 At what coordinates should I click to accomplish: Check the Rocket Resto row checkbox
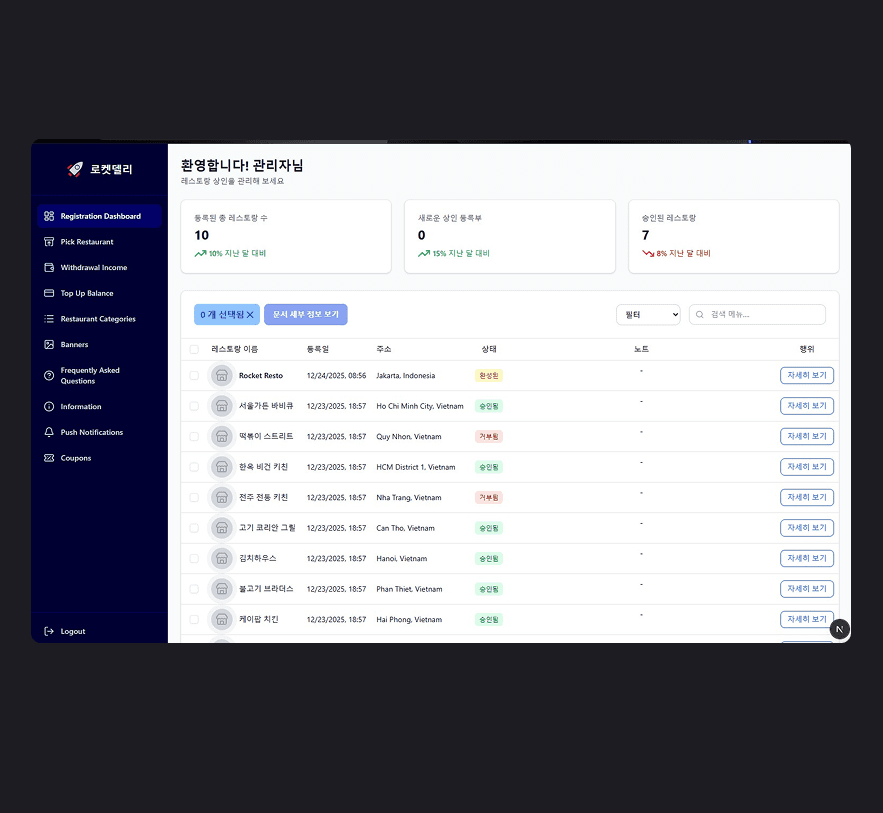[x=194, y=376]
